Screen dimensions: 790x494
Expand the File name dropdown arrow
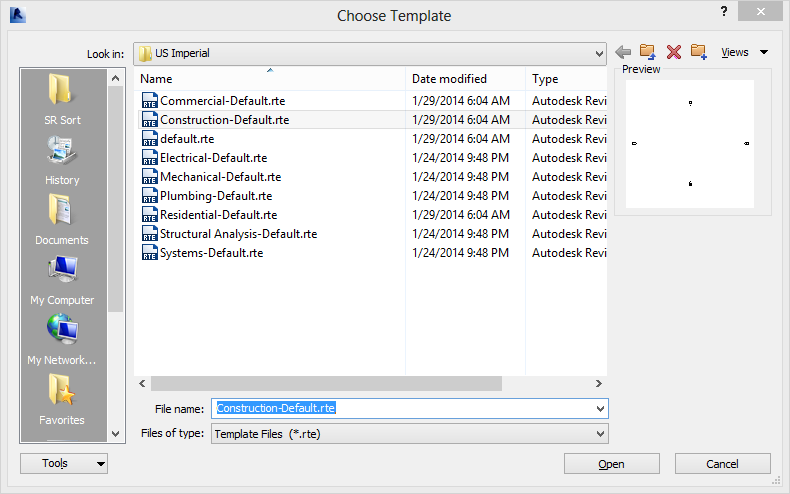(600, 409)
